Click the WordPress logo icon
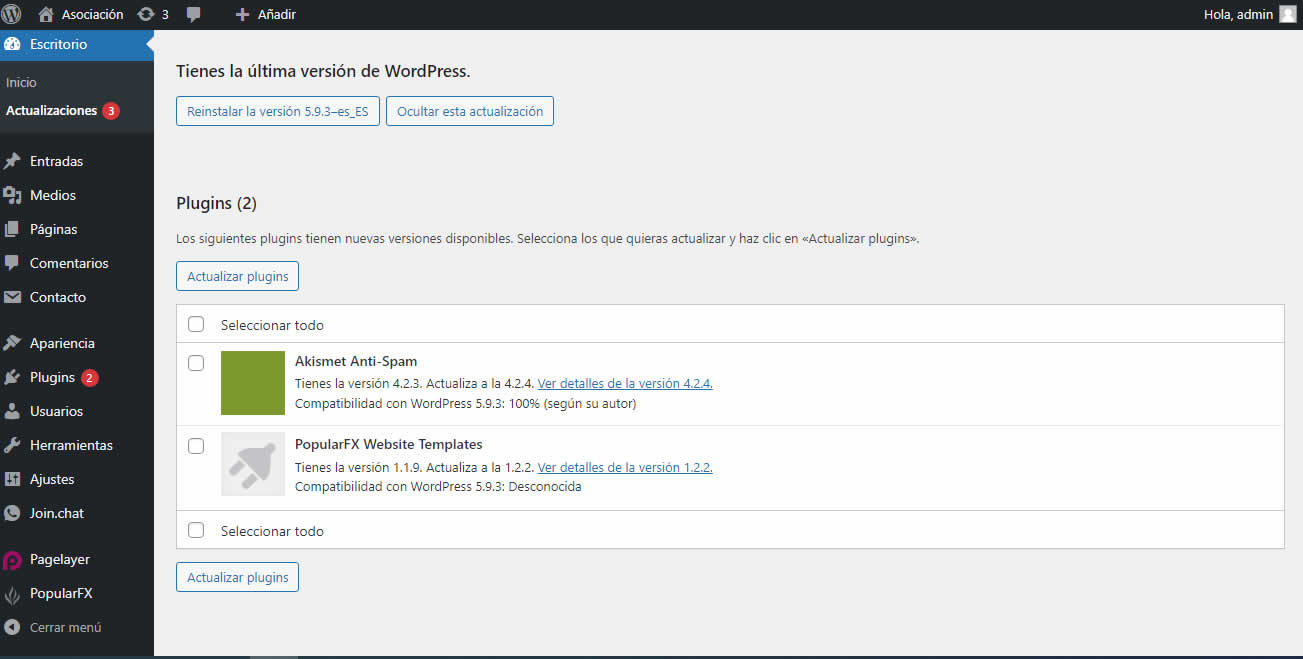Image resolution: width=1303 pixels, height=659 pixels. (12, 14)
